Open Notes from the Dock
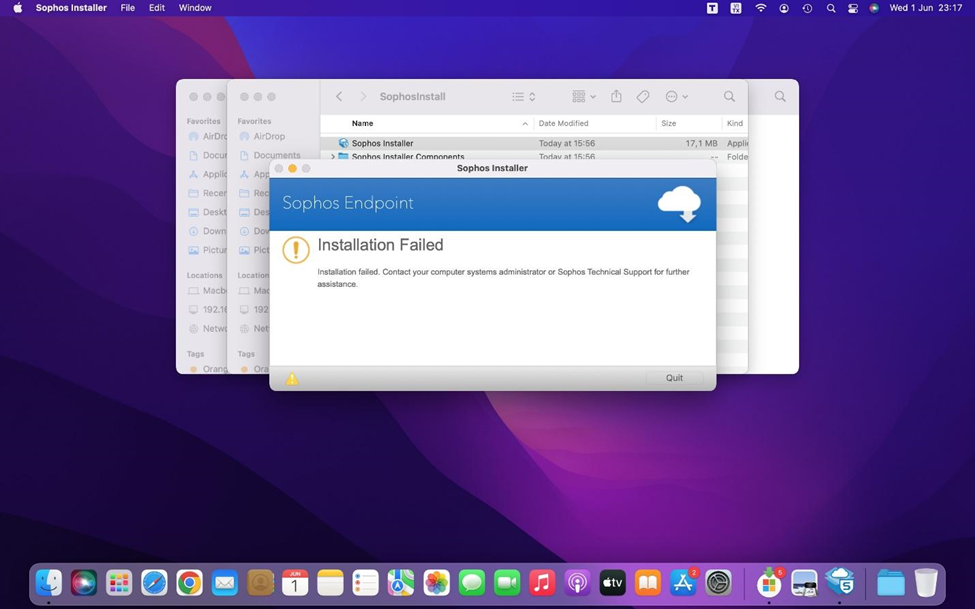 [x=330, y=583]
